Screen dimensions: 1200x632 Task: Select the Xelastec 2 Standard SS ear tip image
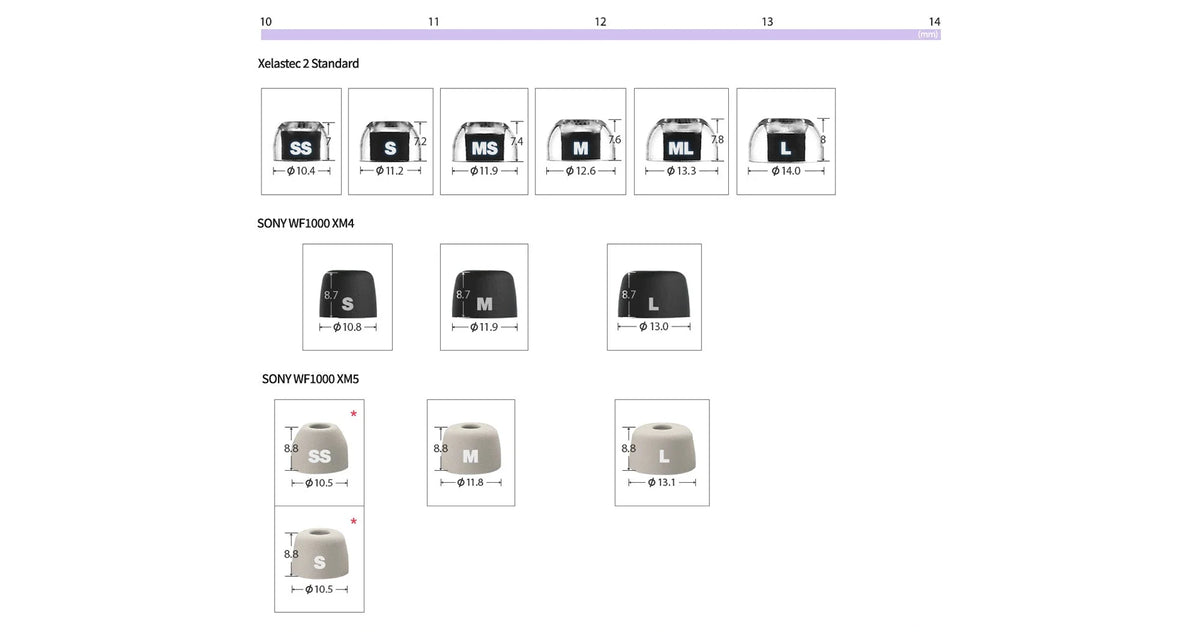click(x=301, y=141)
